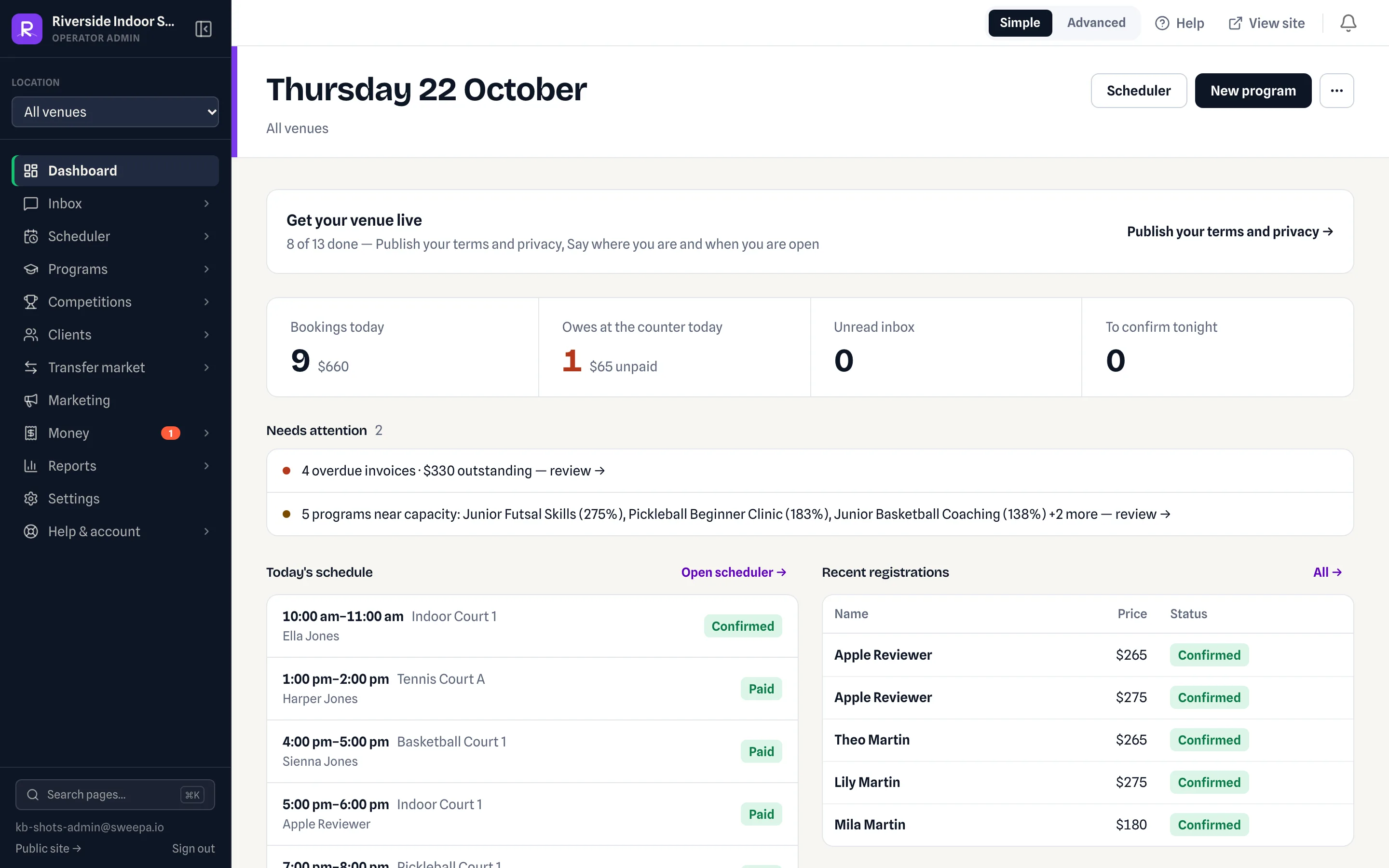Collapse the sidebar panel icon

coord(203,29)
